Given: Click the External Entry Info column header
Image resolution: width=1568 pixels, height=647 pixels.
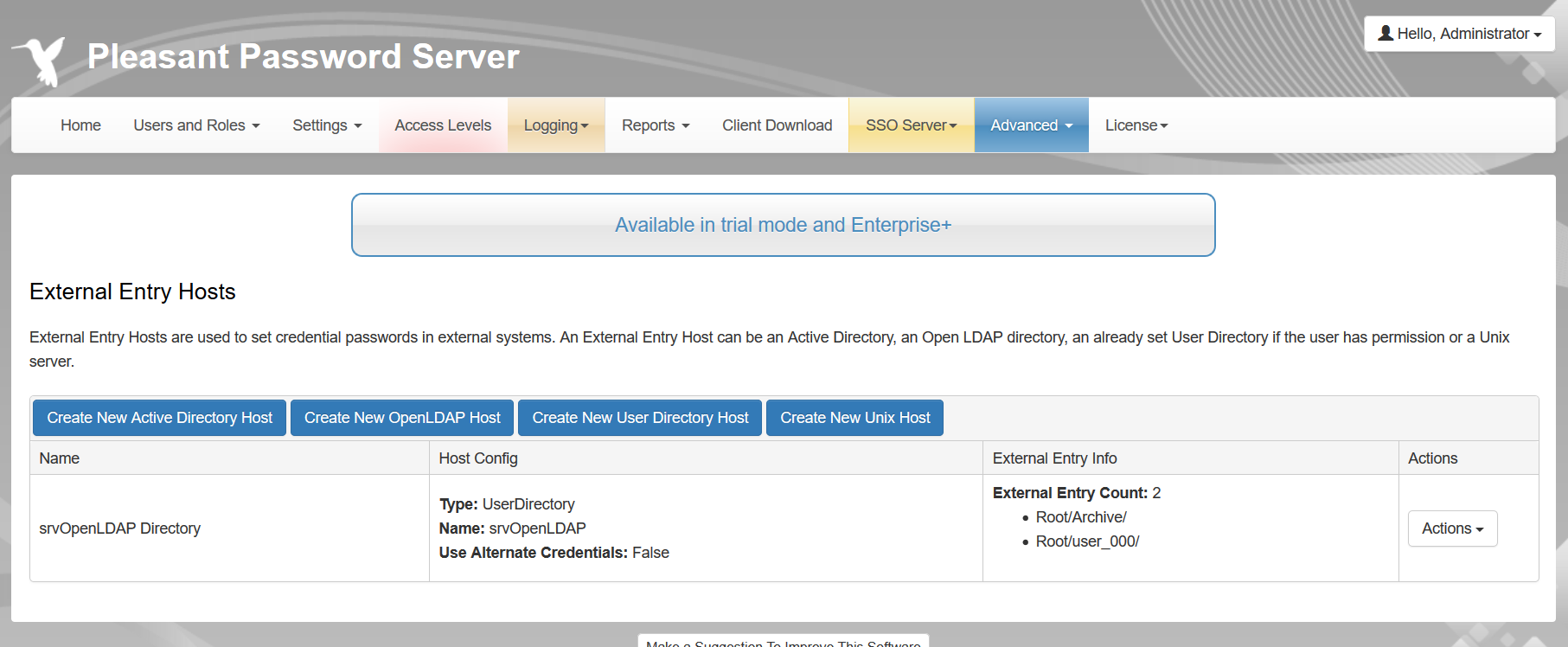Looking at the screenshot, I should 1190,458.
